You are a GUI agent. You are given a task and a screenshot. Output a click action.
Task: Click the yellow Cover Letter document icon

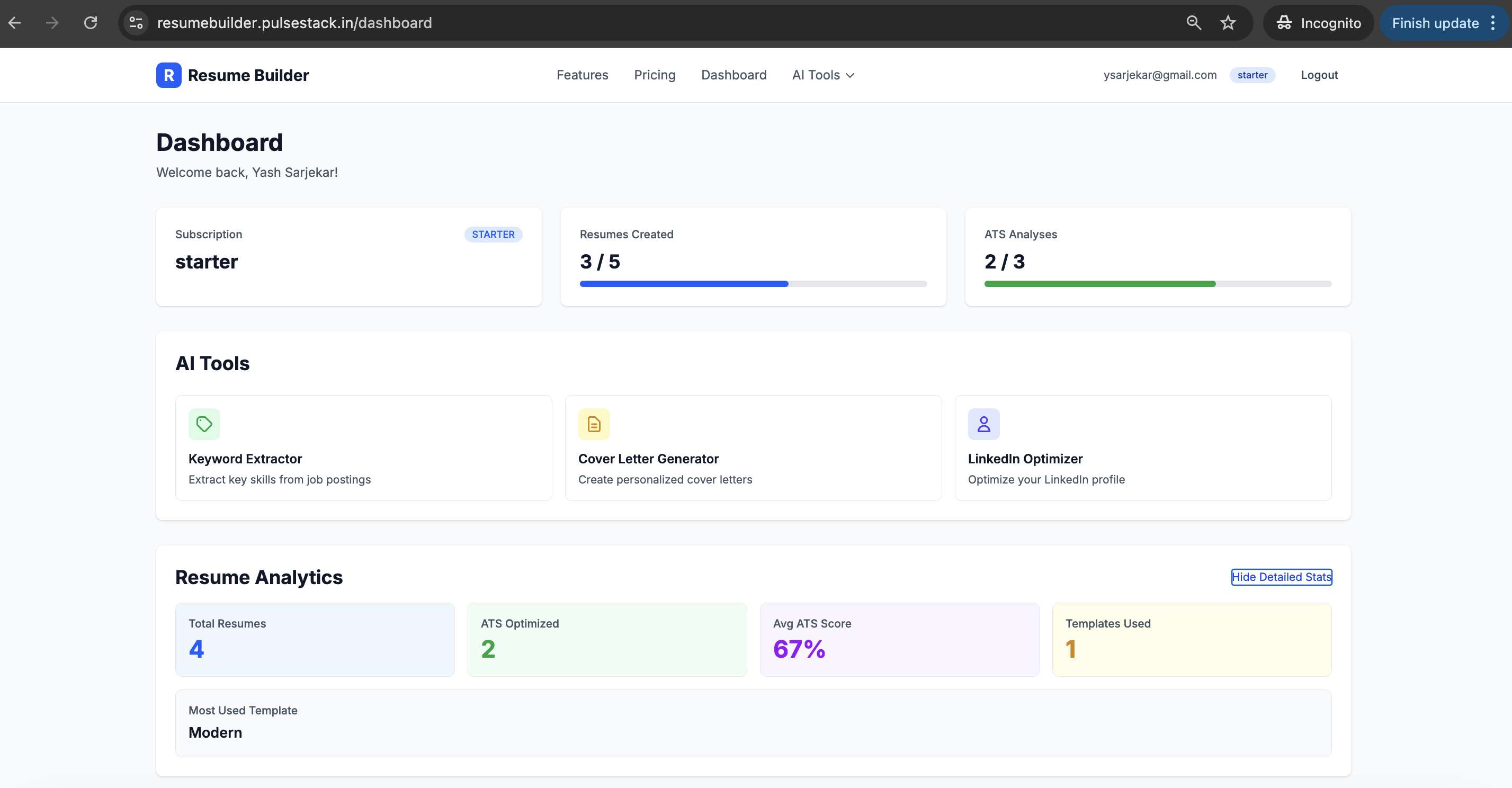[x=593, y=424]
